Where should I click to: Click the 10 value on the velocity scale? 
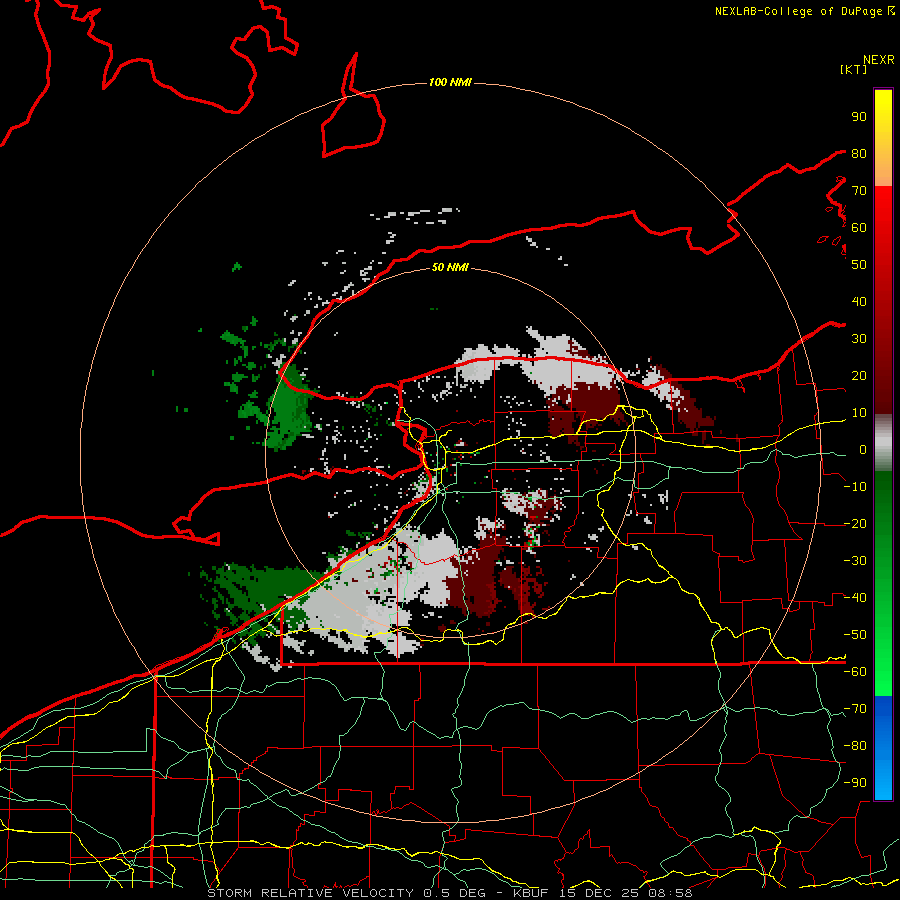point(859,413)
